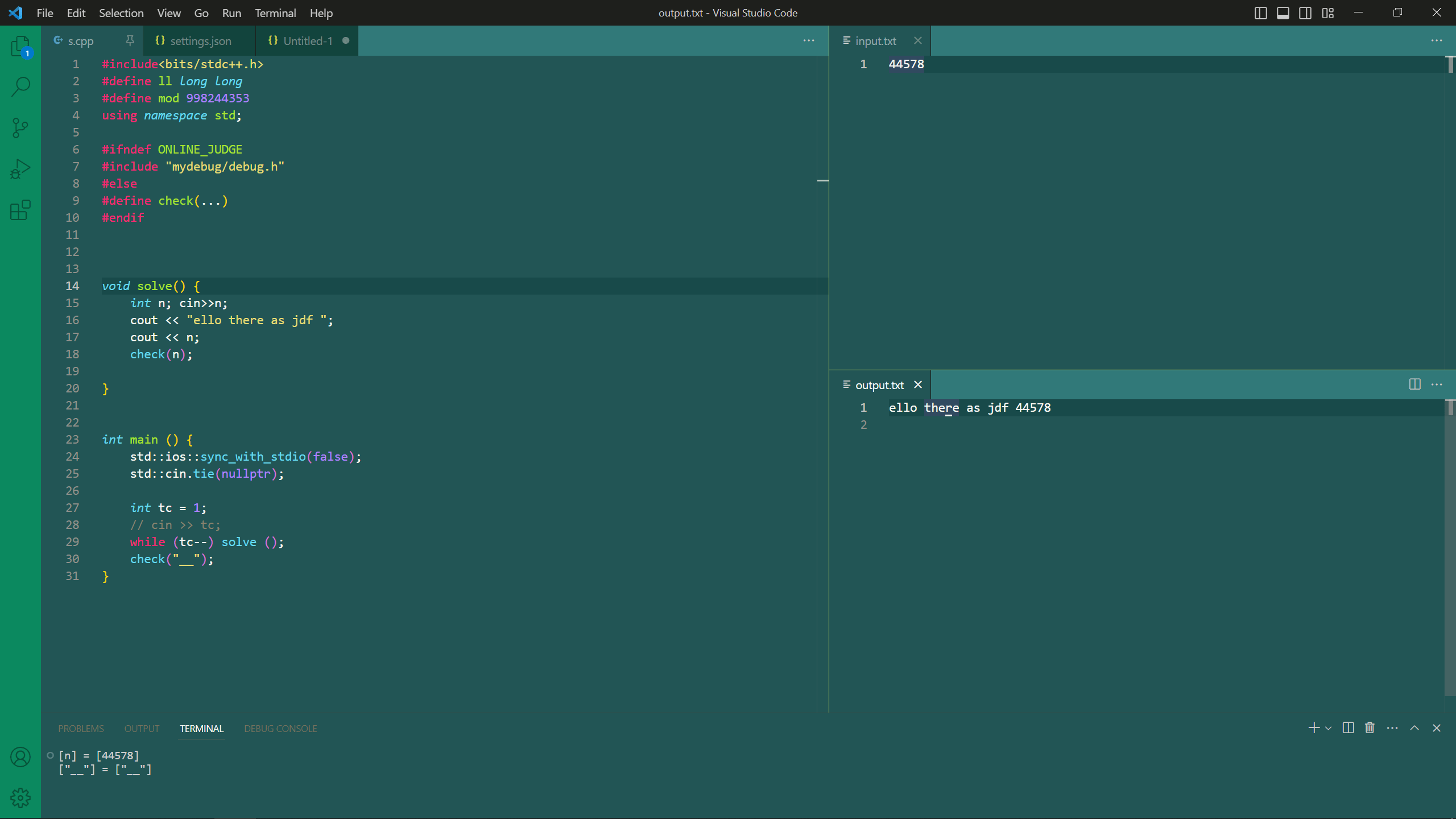
Task: Split the output.txt editor right
Action: 1415,384
